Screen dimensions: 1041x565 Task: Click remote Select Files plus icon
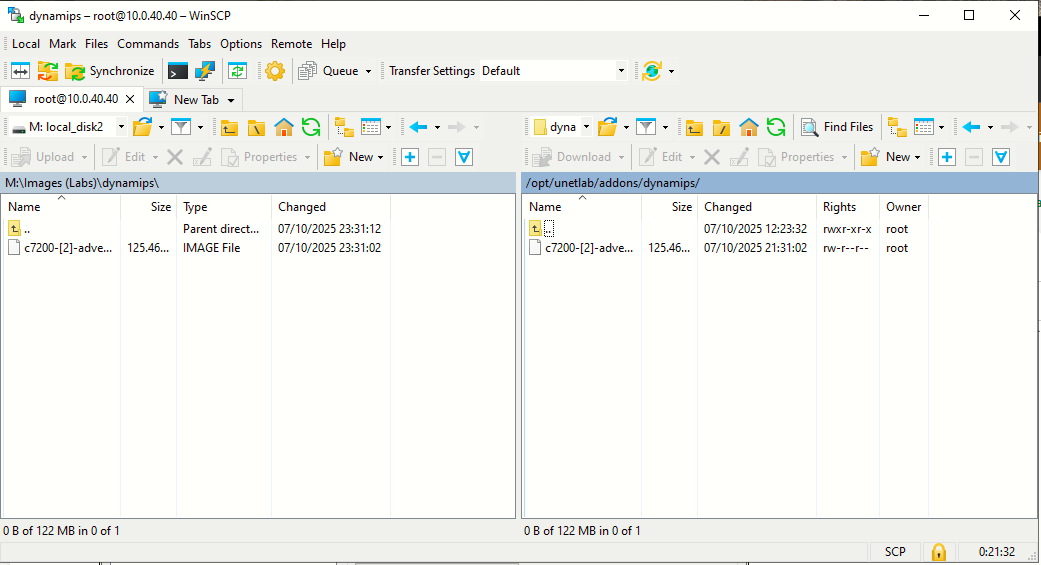coord(947,157)
